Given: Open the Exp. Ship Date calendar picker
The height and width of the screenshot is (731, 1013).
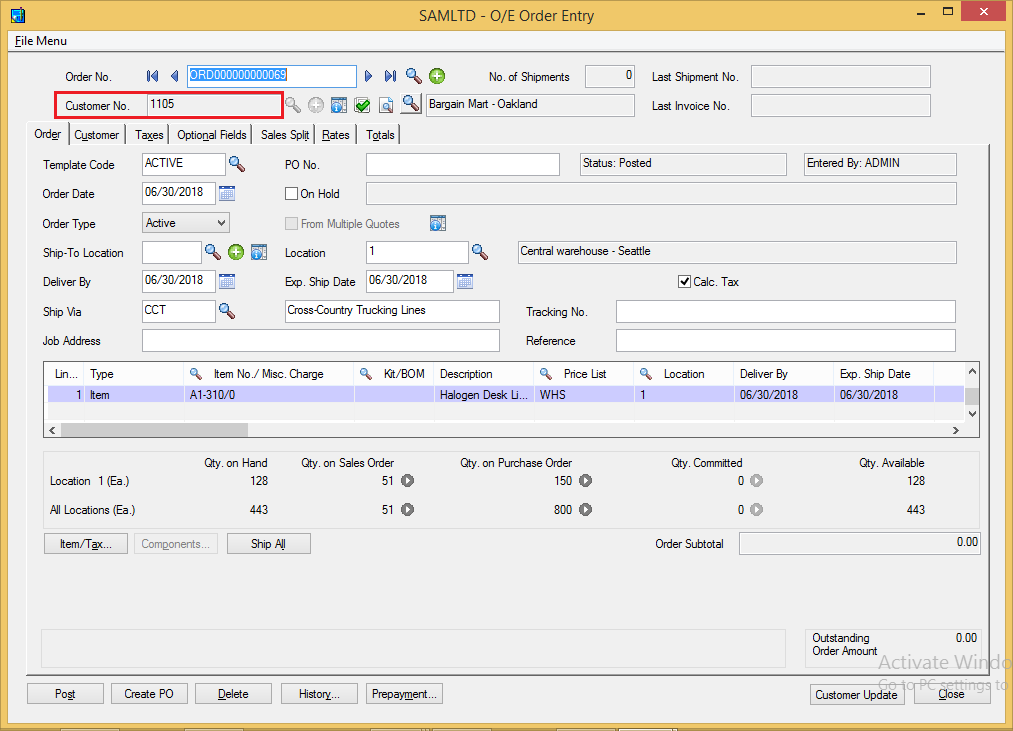Looking at the screenshot, I should pos(465,281).
